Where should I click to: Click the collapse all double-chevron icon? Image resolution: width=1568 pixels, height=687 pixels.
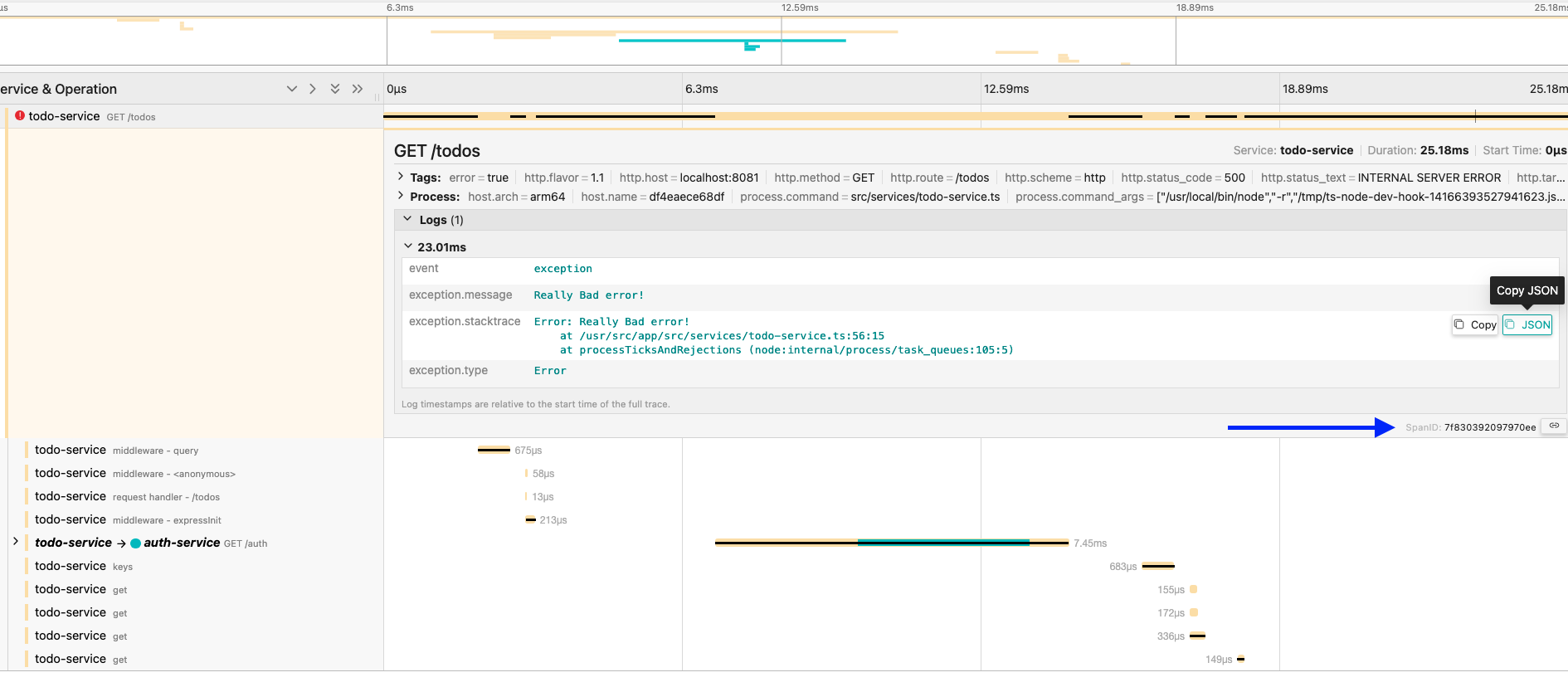click(358, 89)
